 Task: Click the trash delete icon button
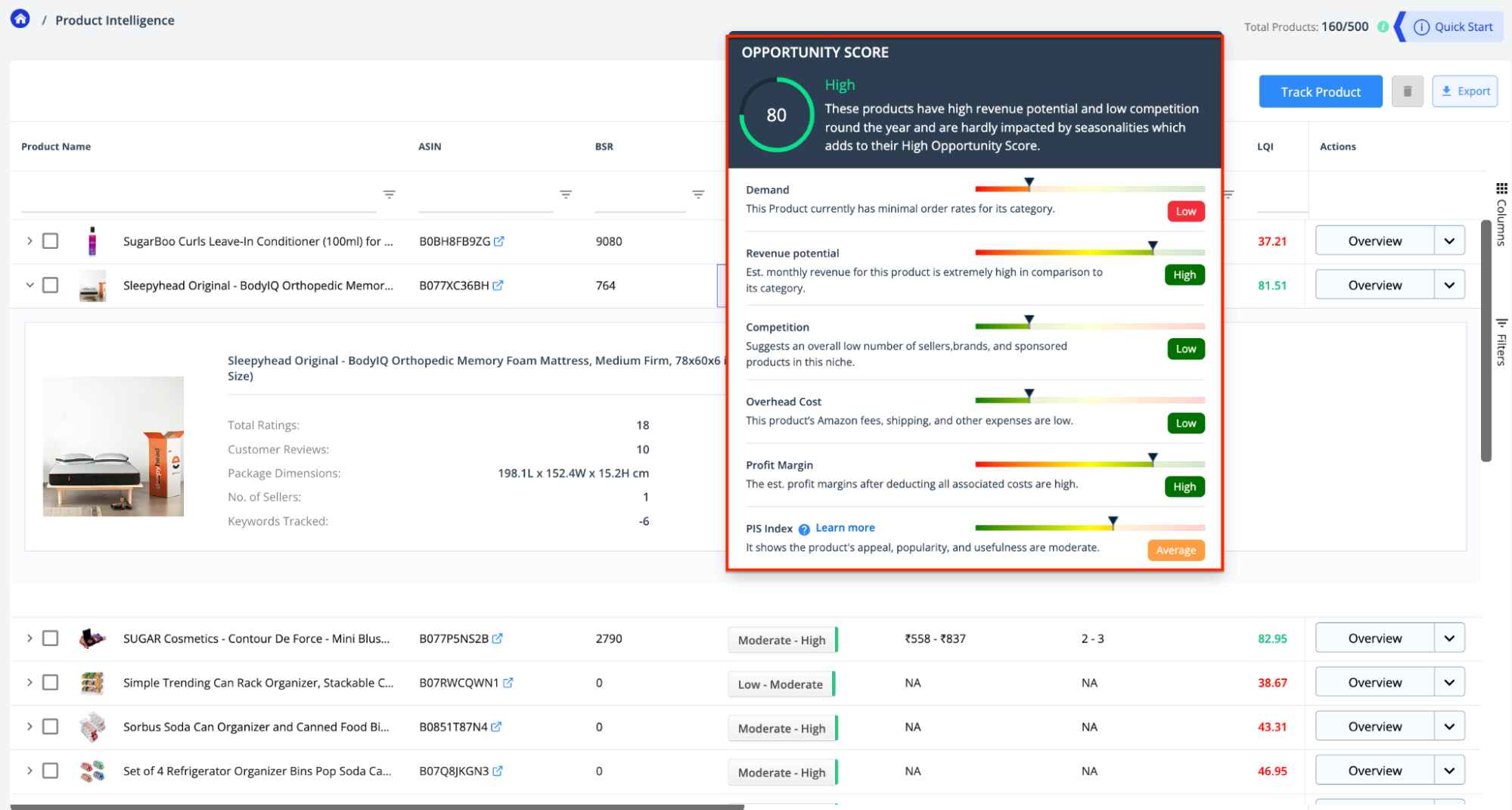pyautogui.click(x=1408, y=92)
